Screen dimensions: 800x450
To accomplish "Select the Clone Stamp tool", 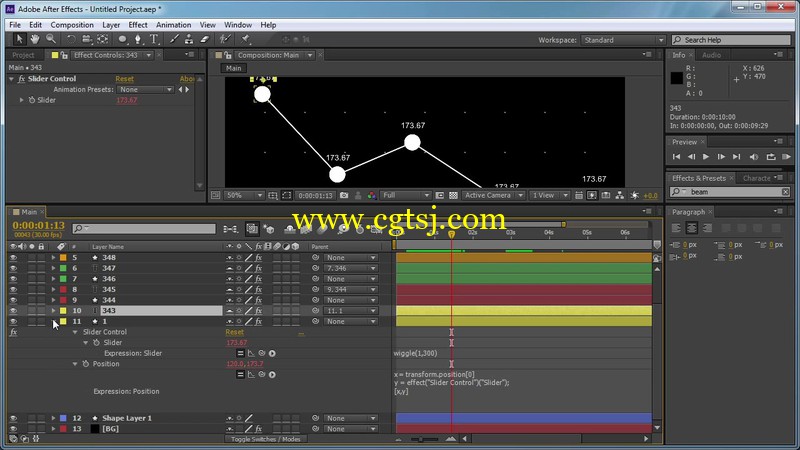I will coord(189,39).
